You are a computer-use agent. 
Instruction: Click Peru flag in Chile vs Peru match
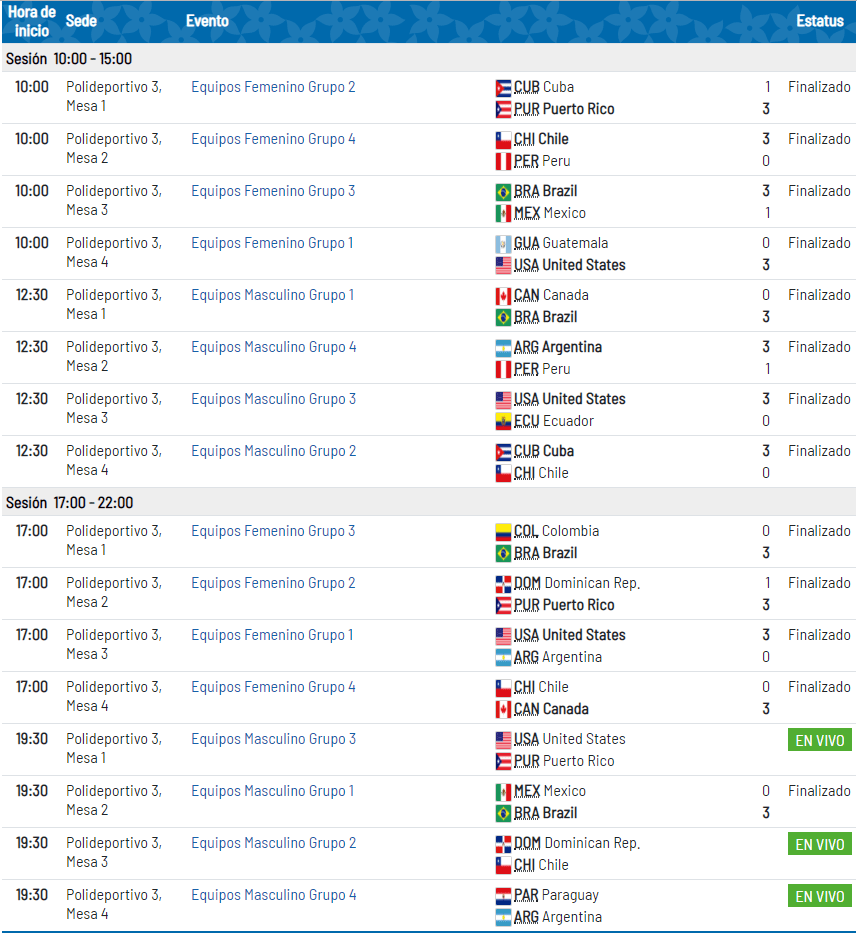[503, 162]
